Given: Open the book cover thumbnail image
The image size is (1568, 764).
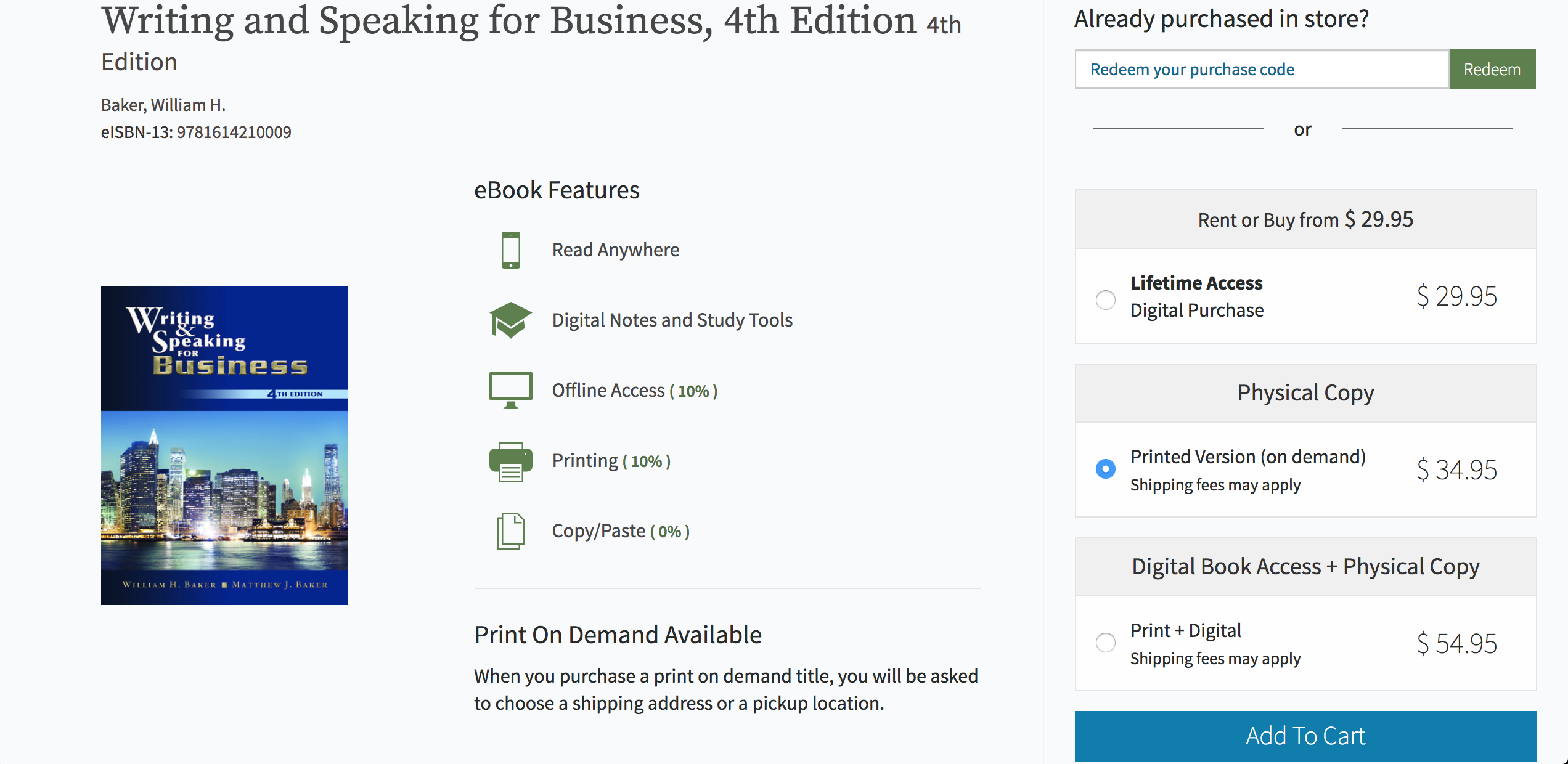Looking at the screenshot, I should (x=224, y=445).
